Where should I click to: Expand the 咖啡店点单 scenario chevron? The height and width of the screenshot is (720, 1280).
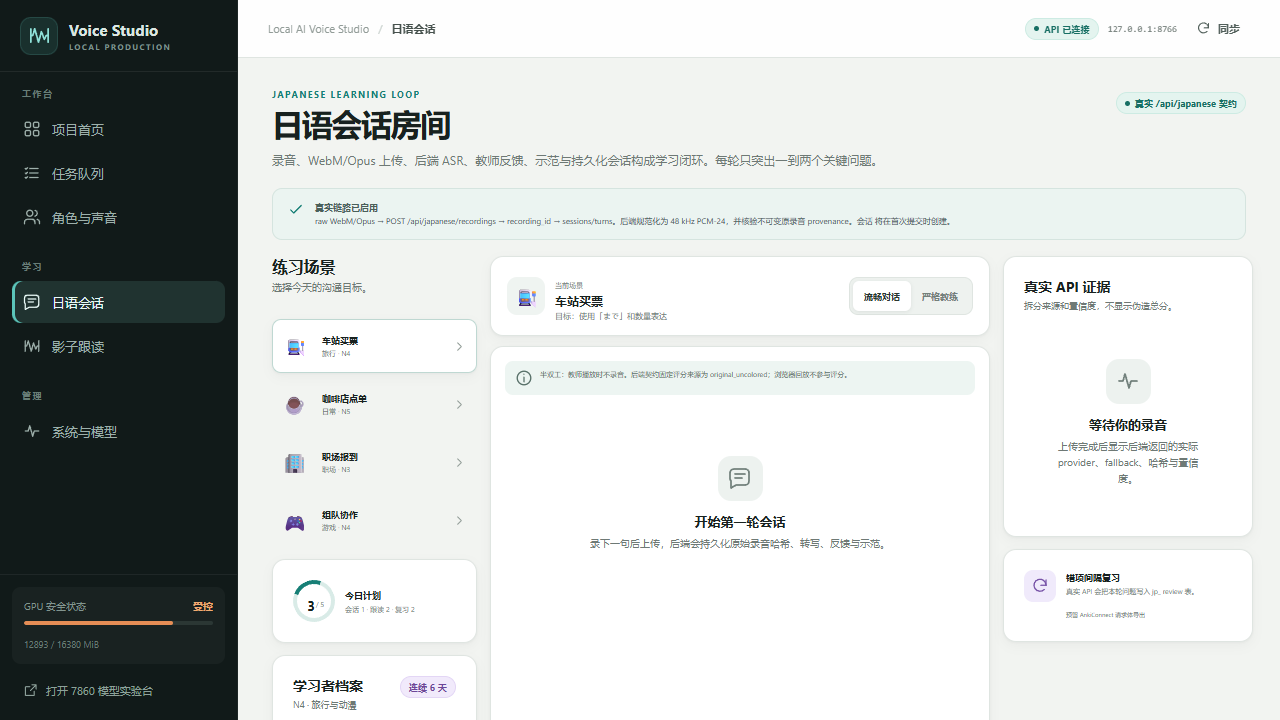[x=459, y=405]
